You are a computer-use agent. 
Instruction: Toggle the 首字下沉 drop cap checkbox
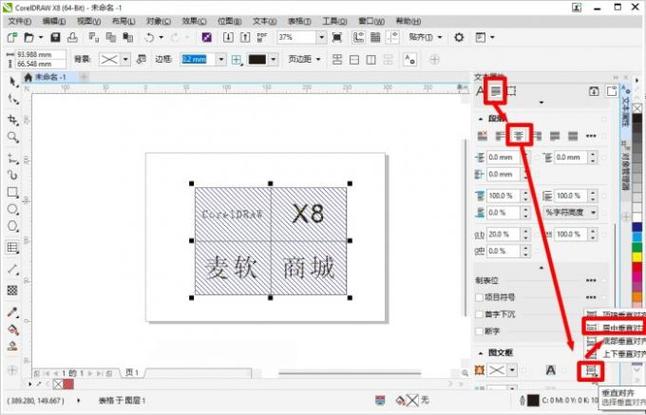(479, 314)
